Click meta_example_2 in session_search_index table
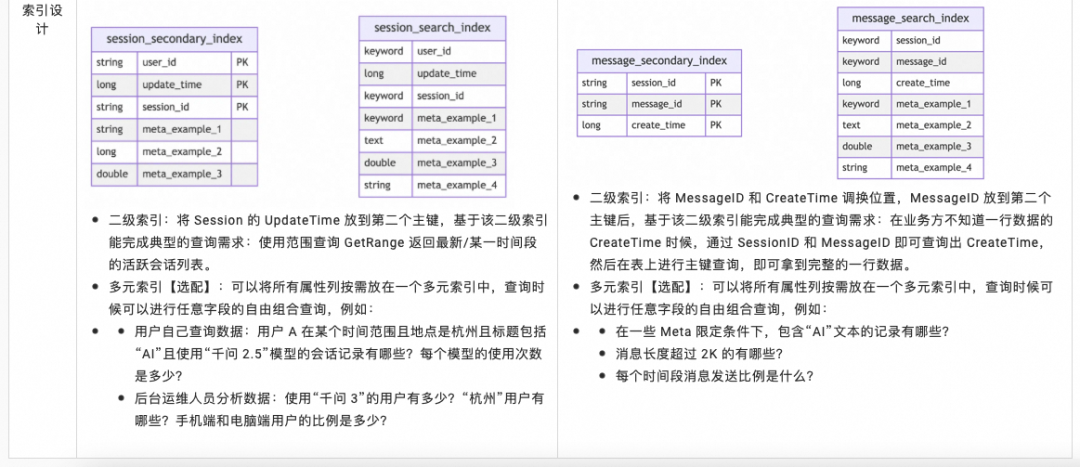1080x467 pixels. [457, 141]
